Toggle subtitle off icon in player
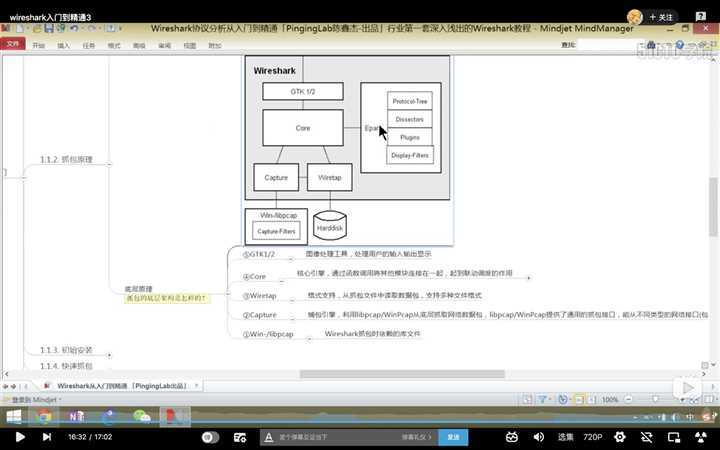Viewport: 720px width, 450px height. [647, 437]
